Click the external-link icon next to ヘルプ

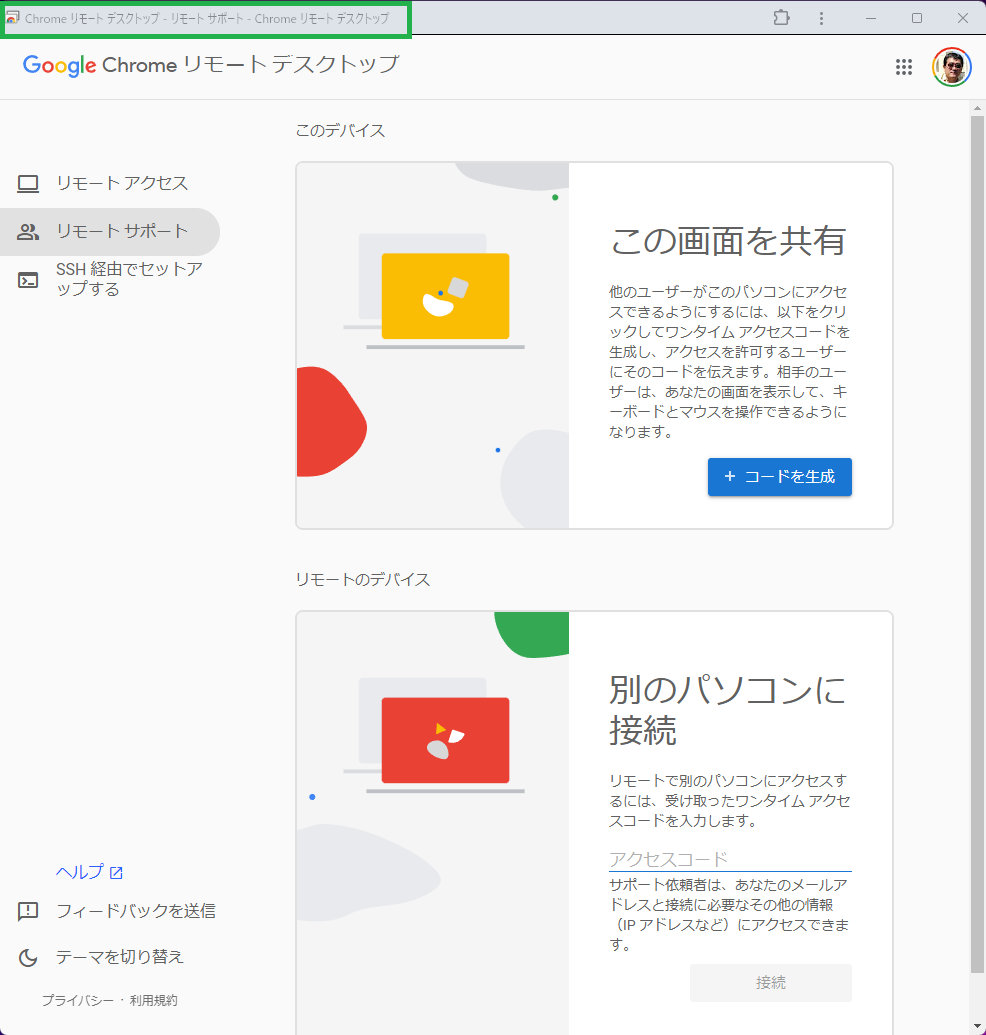116,873
